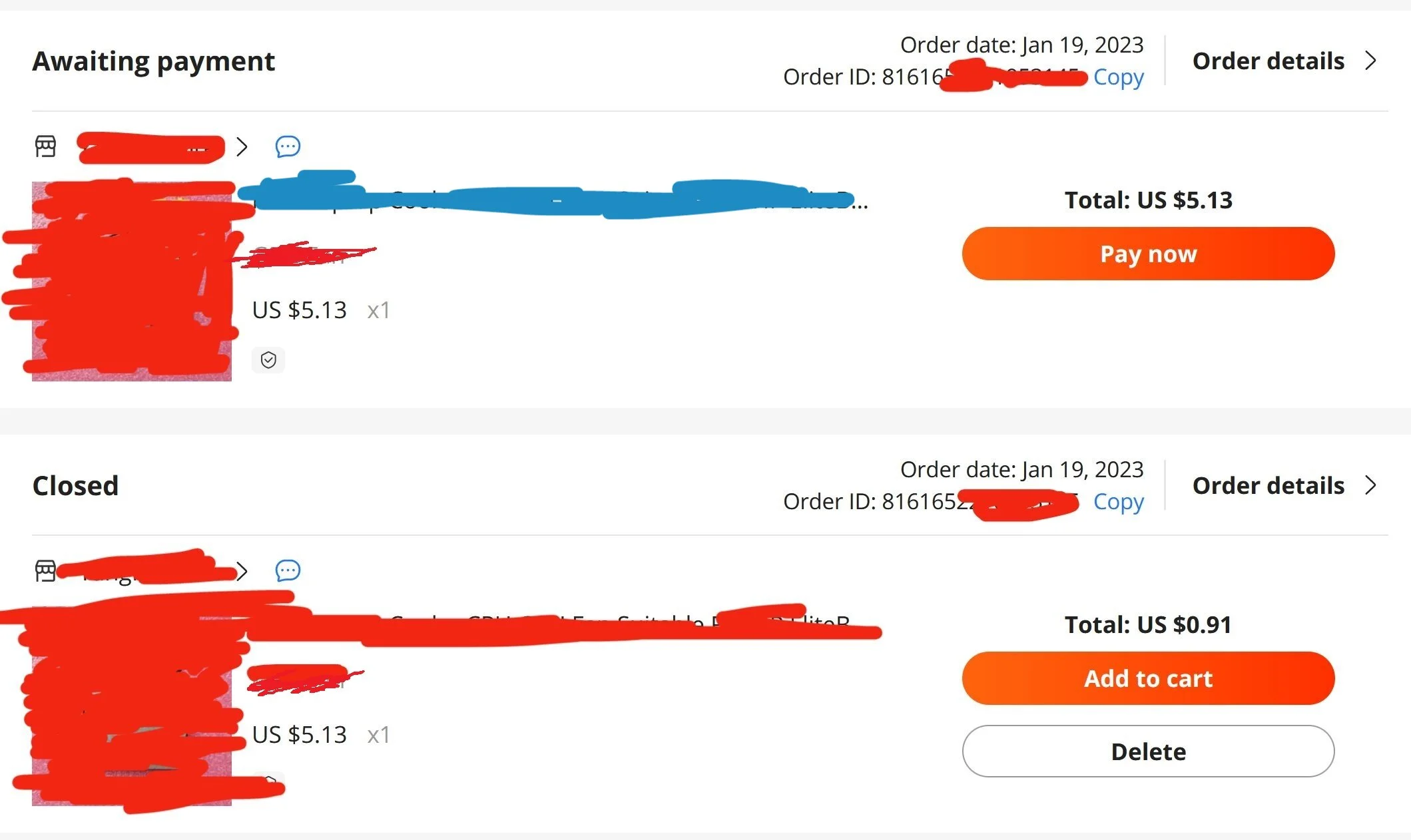
Task: Click the store name in awaiting payment order
Action: point(150,147)
